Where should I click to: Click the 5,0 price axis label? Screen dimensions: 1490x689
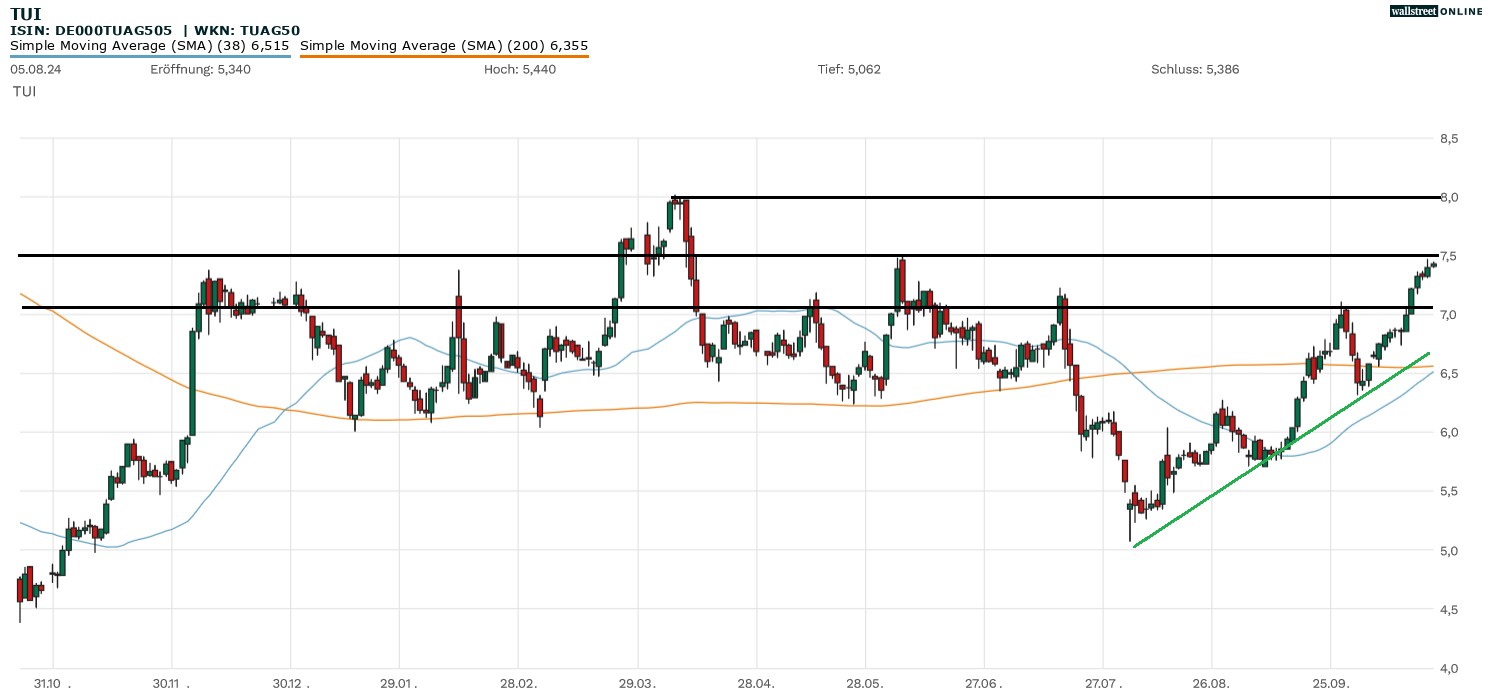1448,550
